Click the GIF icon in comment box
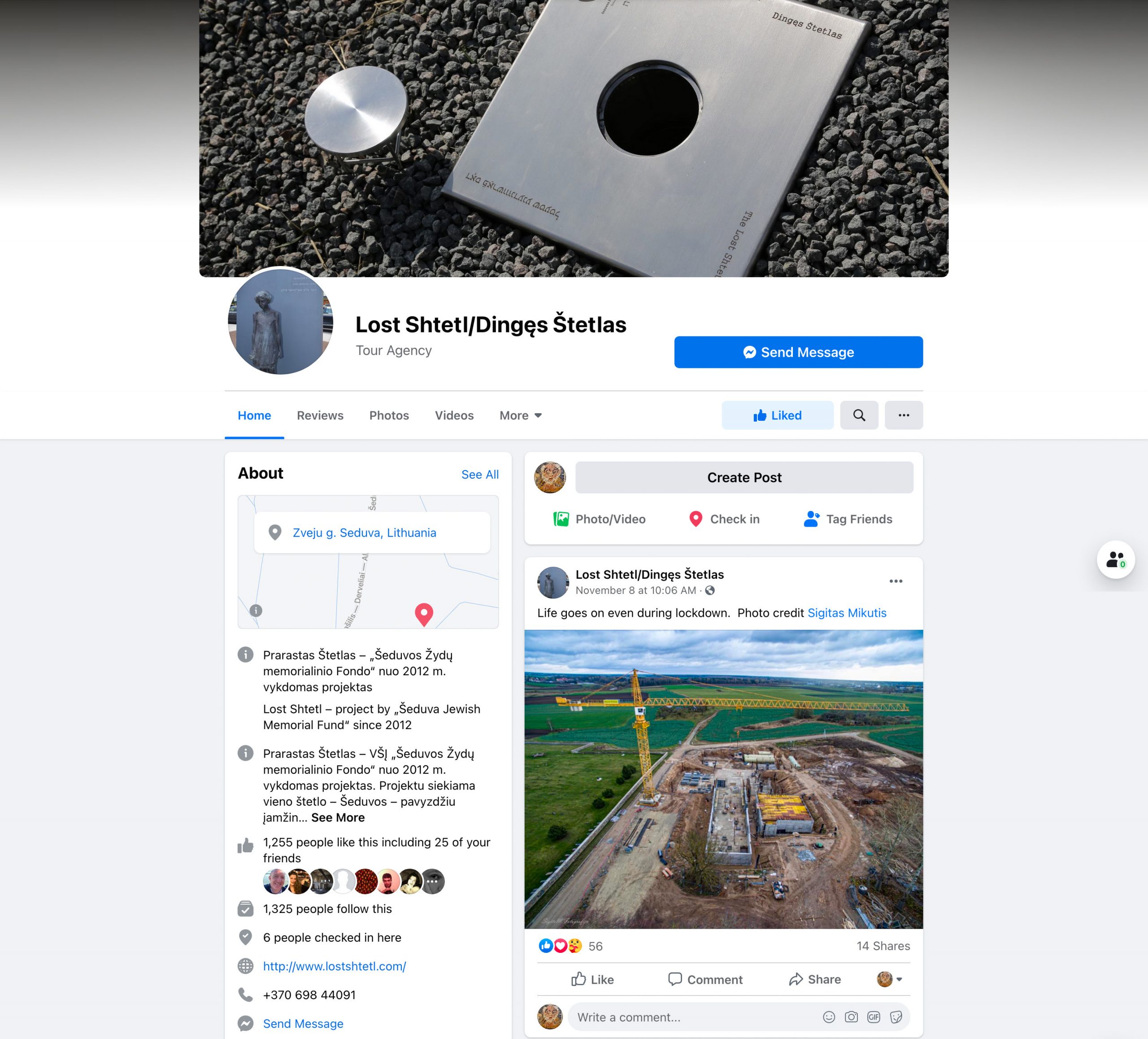1148x1039 pixels. [874, 1017]
